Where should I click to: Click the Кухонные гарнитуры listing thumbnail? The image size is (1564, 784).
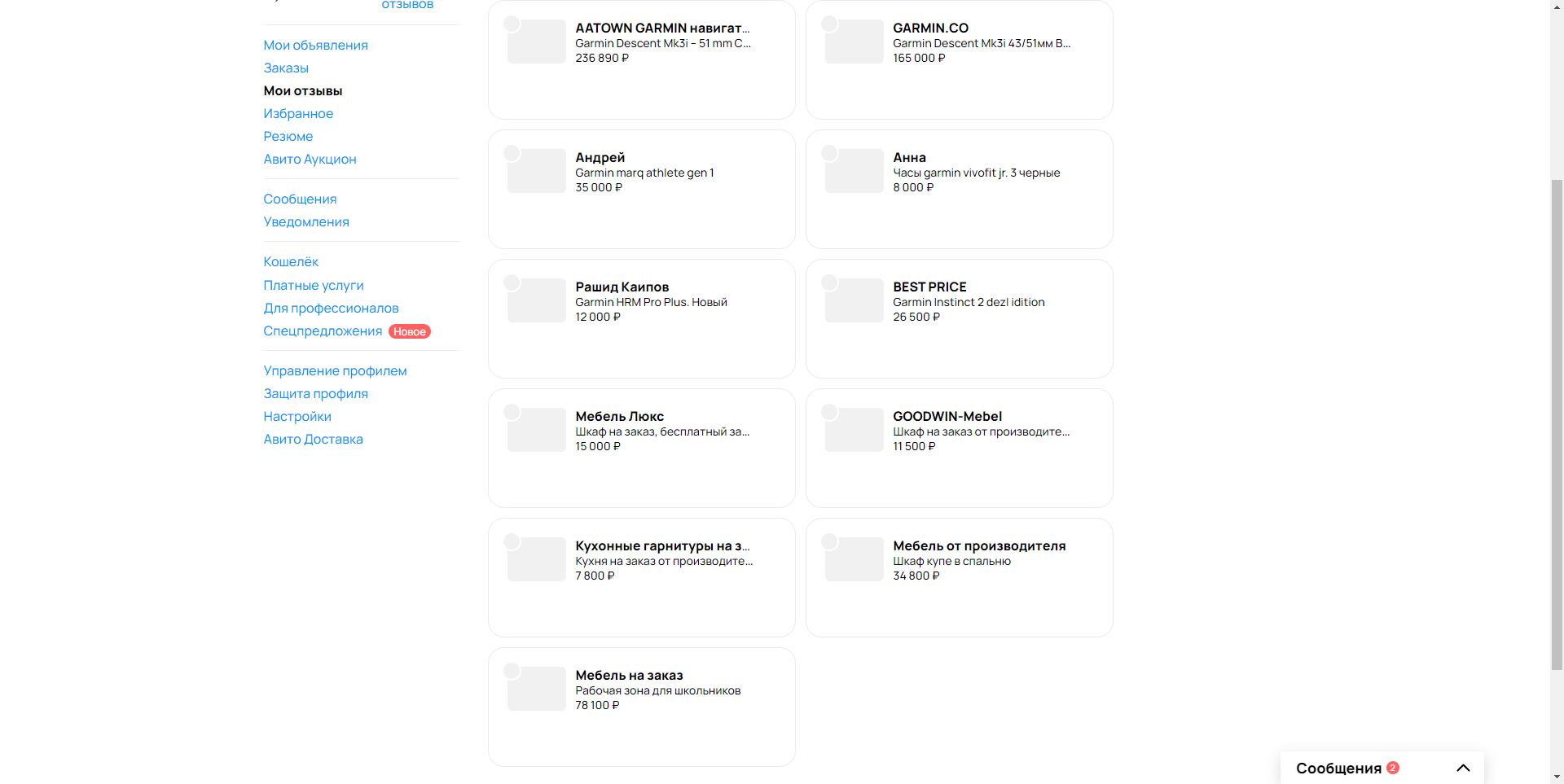pos(536,559)
